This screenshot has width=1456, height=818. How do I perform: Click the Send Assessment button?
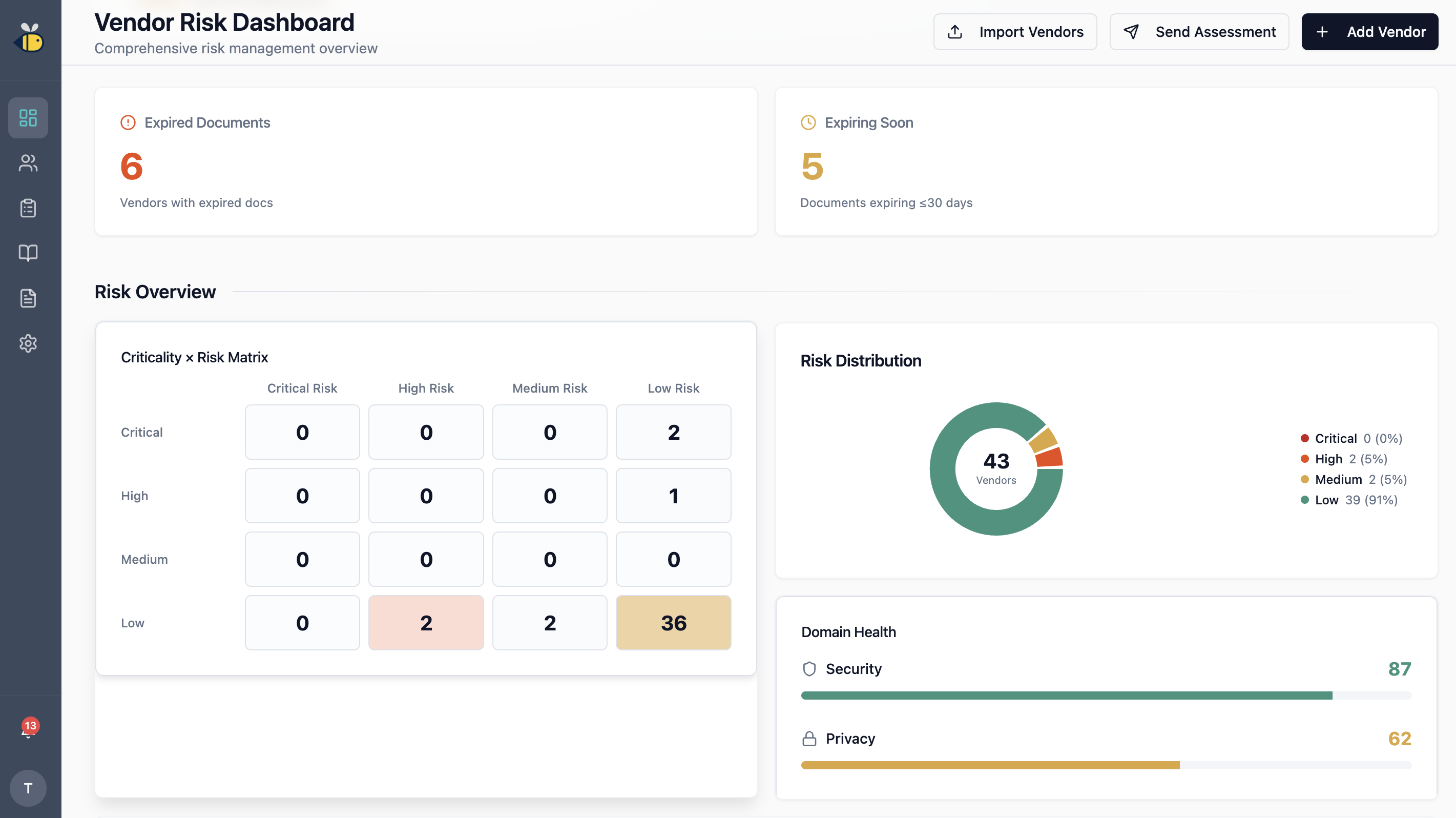(x=1199, y=32)
